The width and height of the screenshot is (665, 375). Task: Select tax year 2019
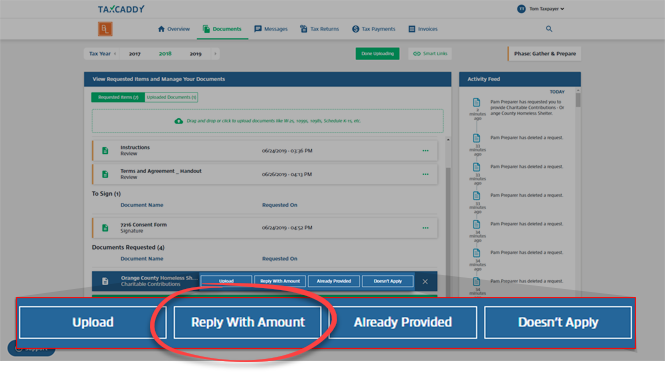click(x=196, y=54)
